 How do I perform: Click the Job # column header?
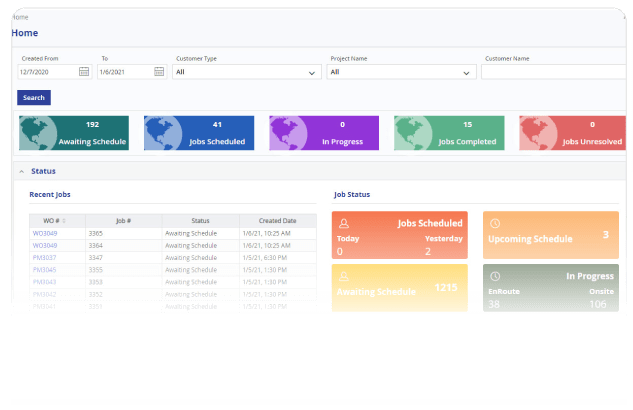[124, 221]
